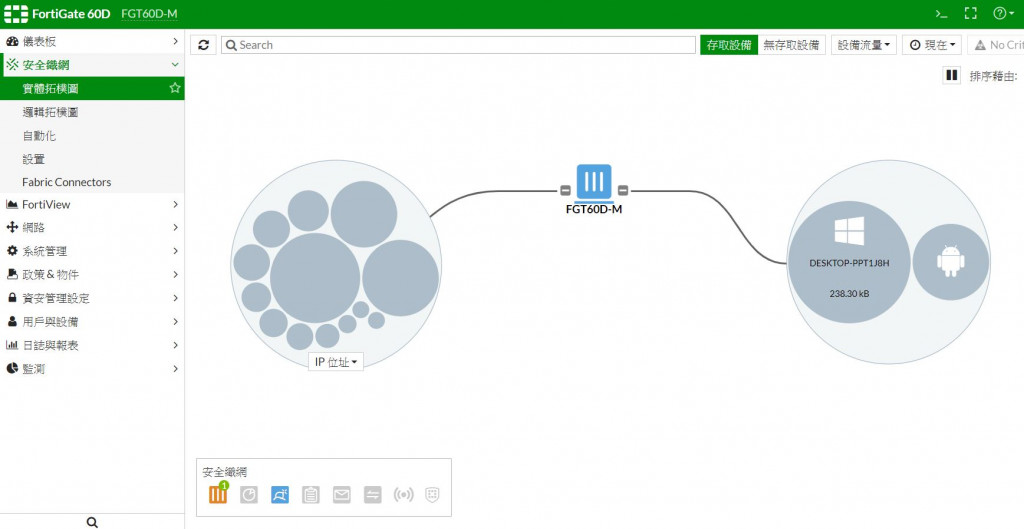This screenshot has height=529, width=1024.
Task: Click the orange FortiGate icon with badge 1
Action: (x=218, y=494)
